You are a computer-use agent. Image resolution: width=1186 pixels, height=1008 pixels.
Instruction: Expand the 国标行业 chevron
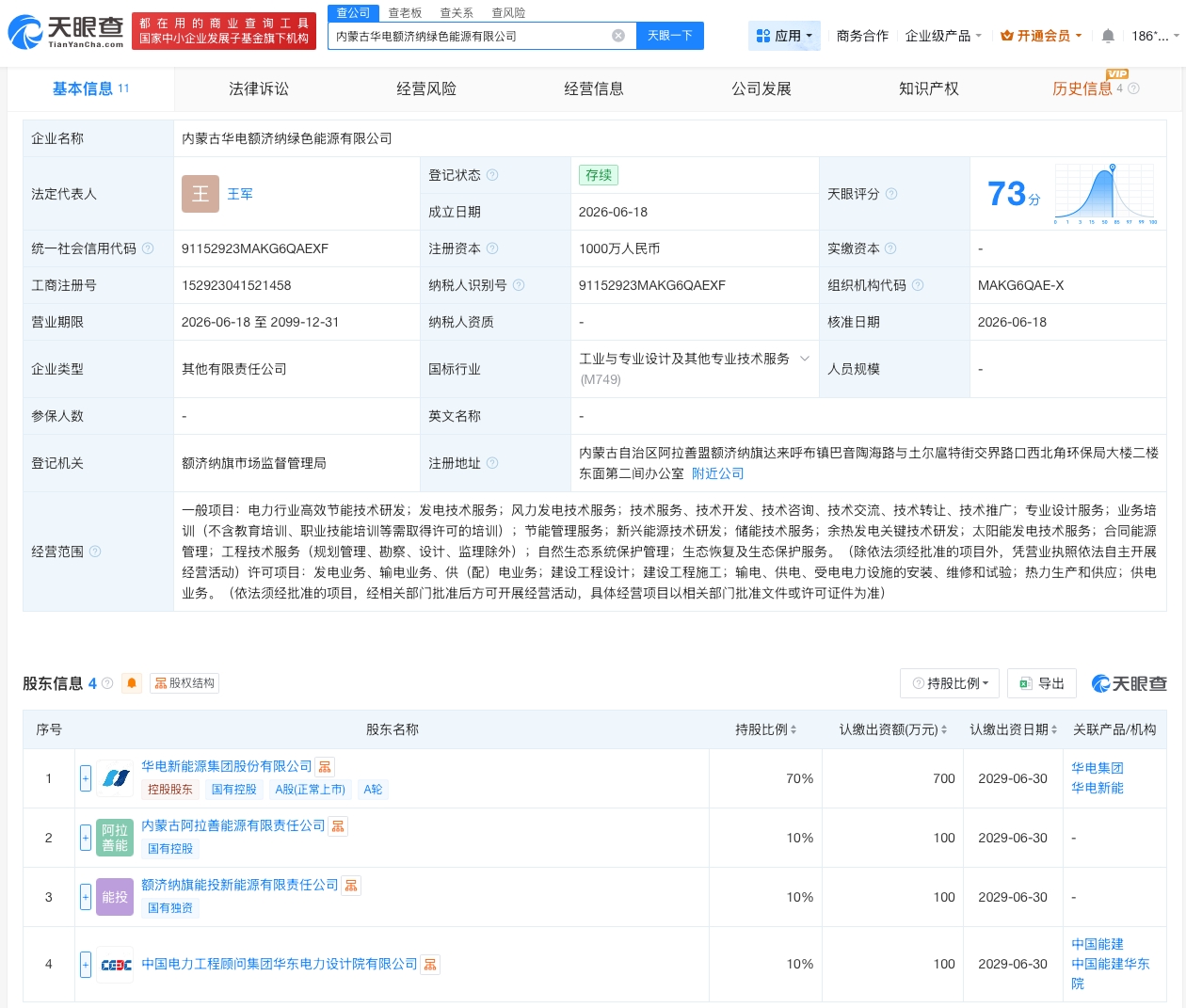pyautogui.click(x=805, y=359)
